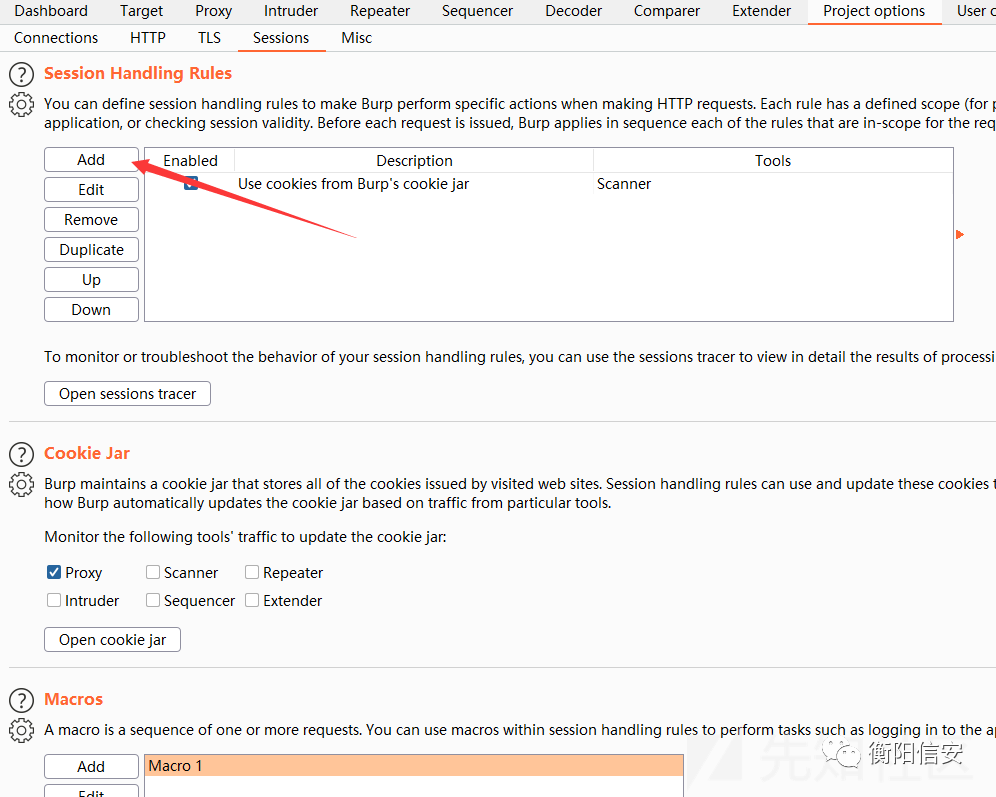
Task: Toggle the Proxy cookie jar checkbox
Action: point(54,573)
